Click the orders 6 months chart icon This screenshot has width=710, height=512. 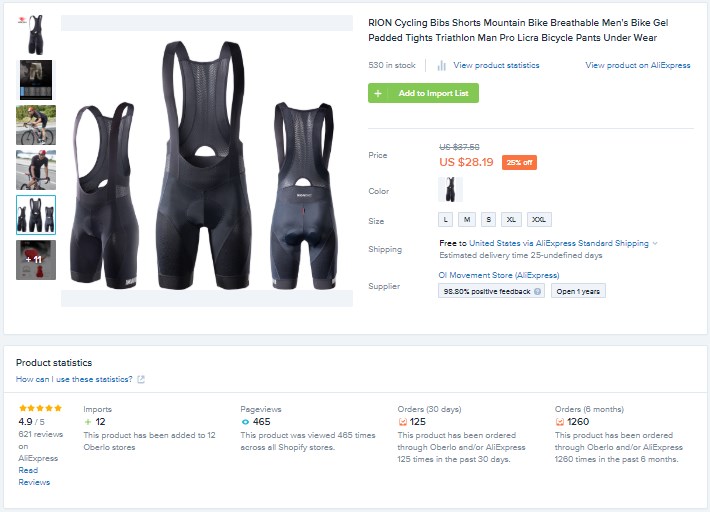click(560, 422)
